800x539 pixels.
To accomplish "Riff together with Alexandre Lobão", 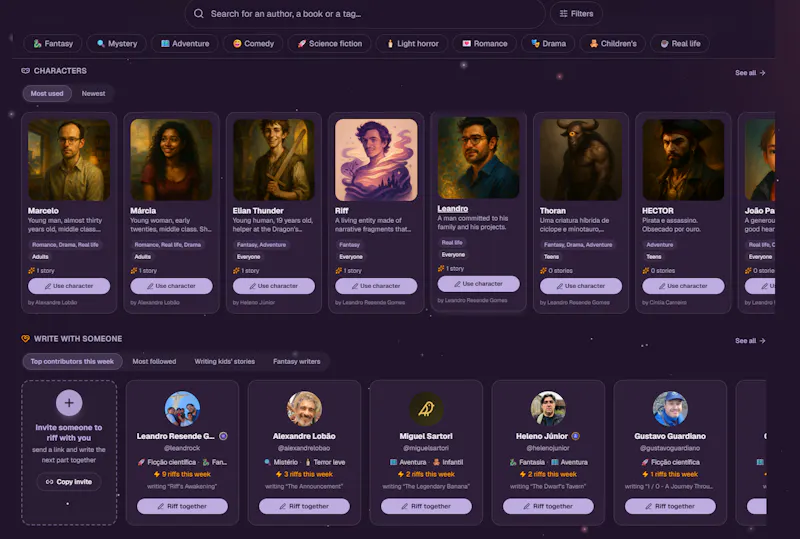I will (304, 506).
